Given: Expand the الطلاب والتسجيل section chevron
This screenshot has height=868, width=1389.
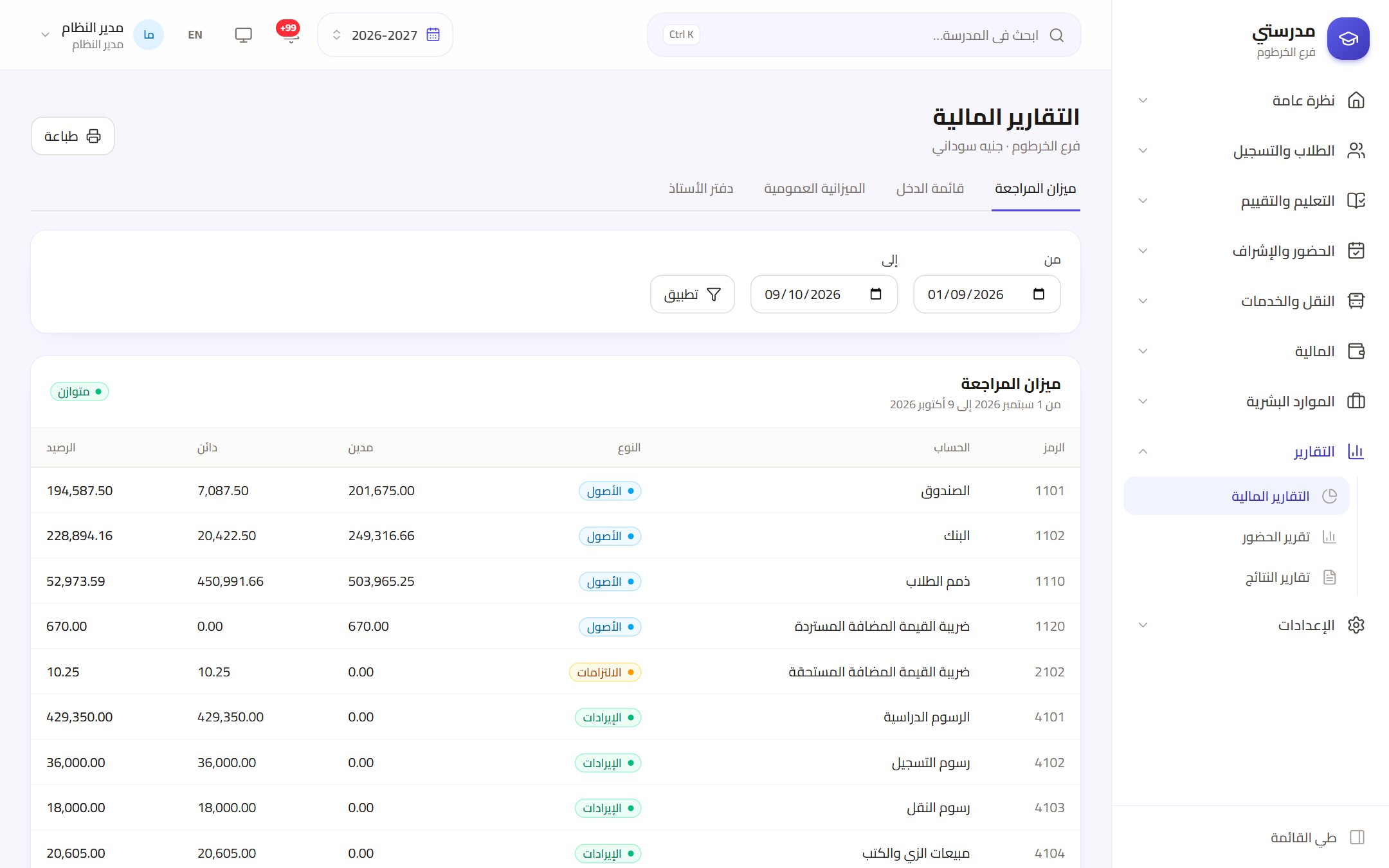Looking at the screenshot, I should [x=1143, y=150].
